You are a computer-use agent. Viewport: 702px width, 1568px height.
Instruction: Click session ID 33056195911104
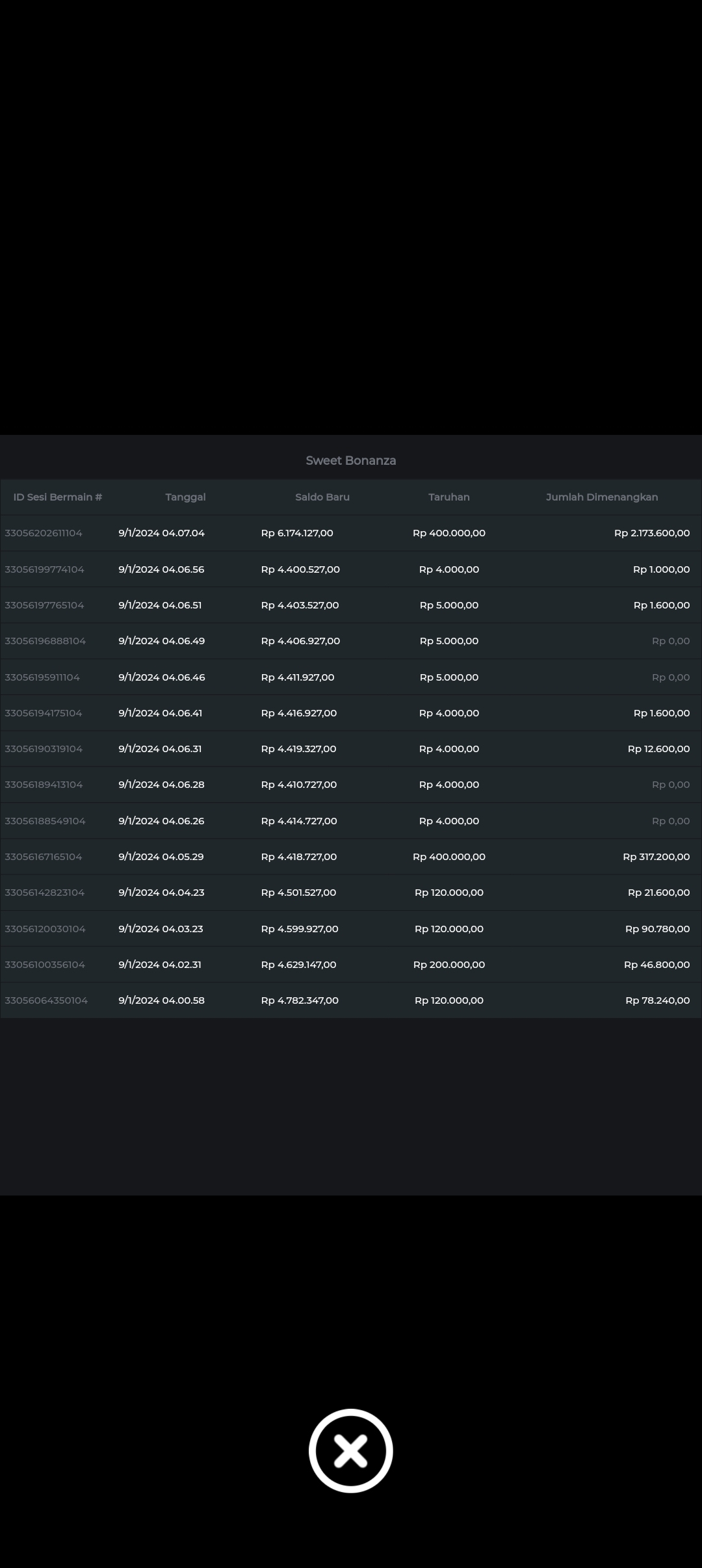click(x=42, y=677)
